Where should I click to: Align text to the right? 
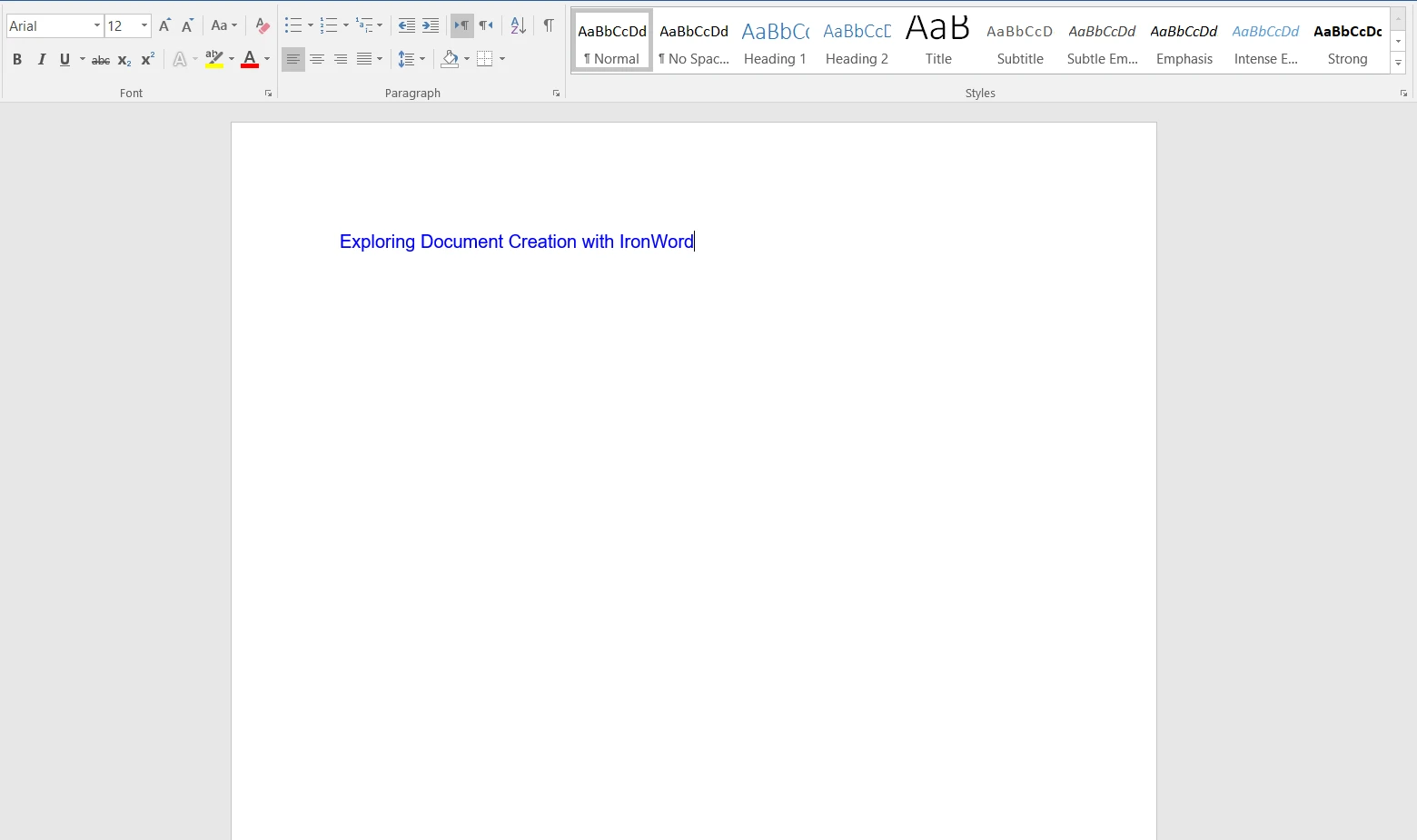pos(341,60)
